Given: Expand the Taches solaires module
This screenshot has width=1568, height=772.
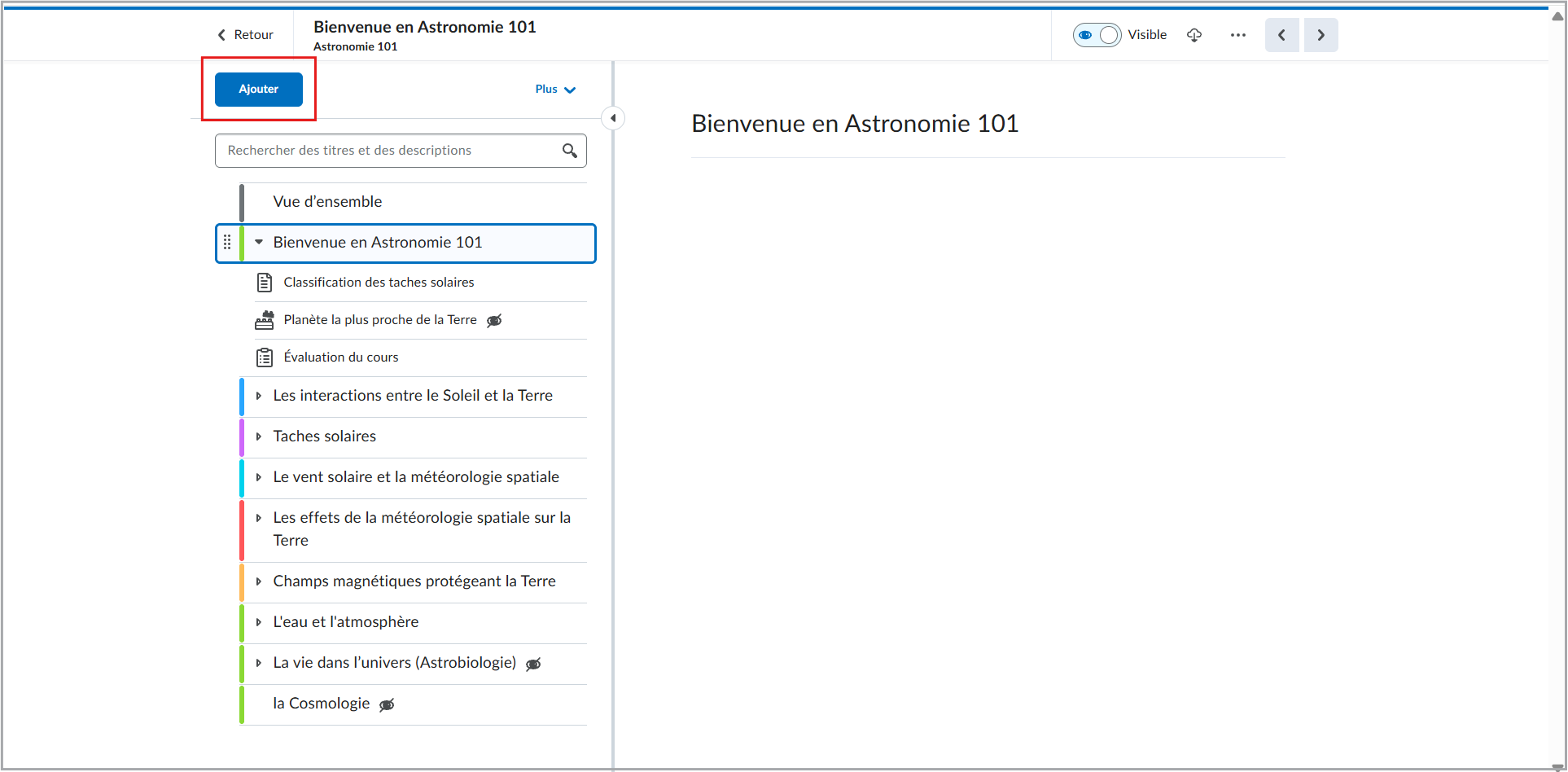Looking at the screenshot, I should [x=259, y=436].
